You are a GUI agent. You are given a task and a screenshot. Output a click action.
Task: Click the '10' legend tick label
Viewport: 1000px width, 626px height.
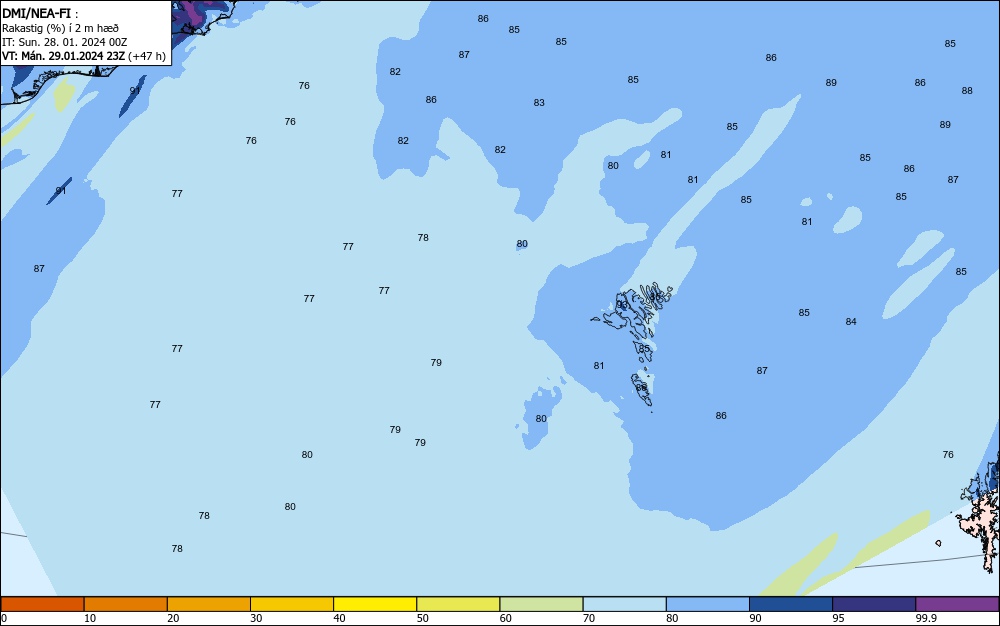90,618
